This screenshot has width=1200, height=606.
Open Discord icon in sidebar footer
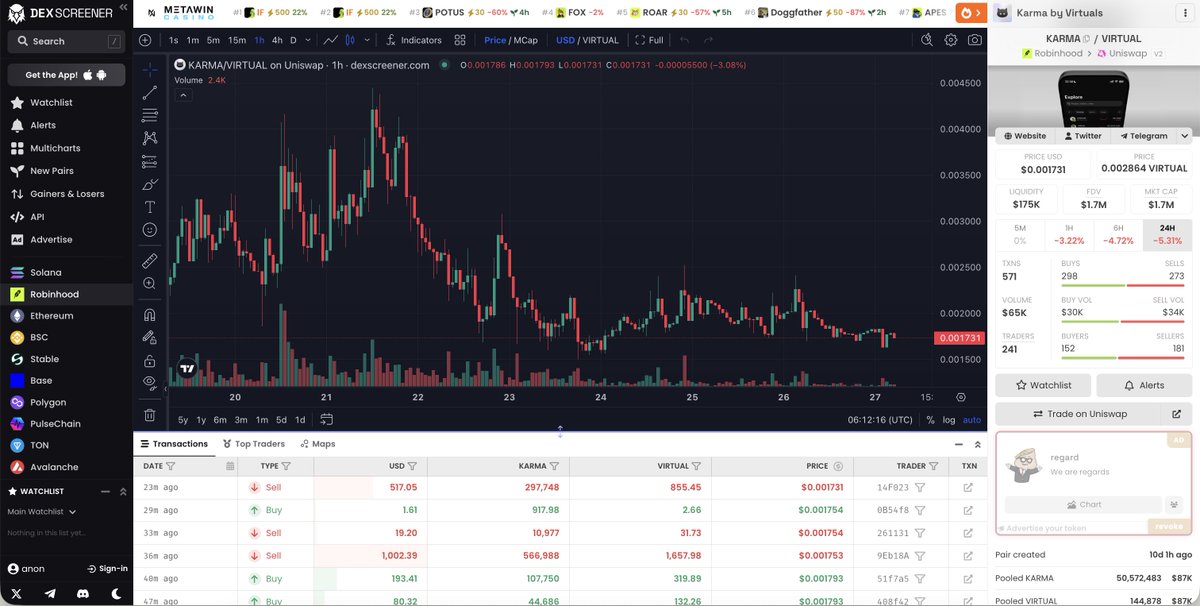coord(83,593)
